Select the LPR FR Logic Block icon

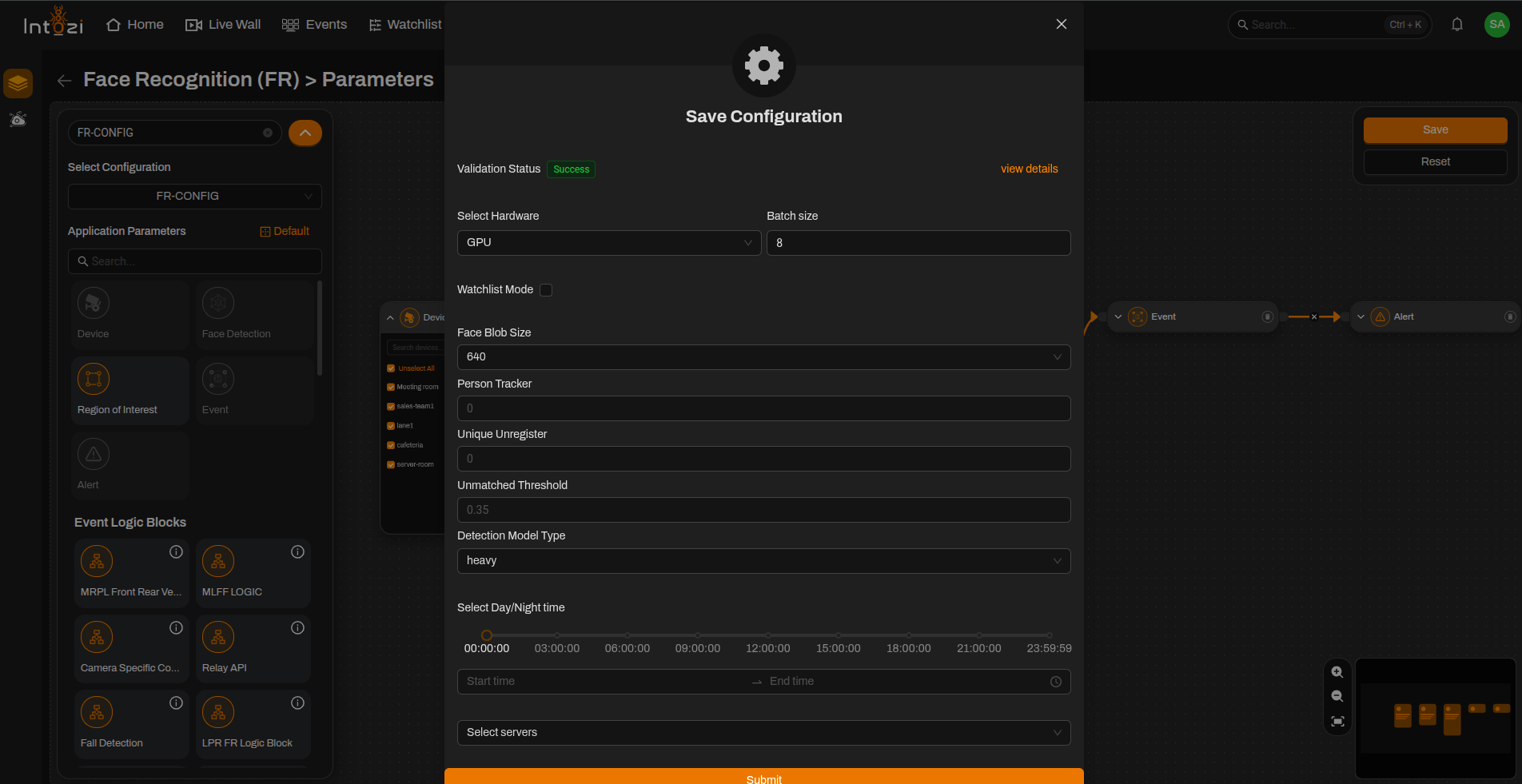click(218, 713)
